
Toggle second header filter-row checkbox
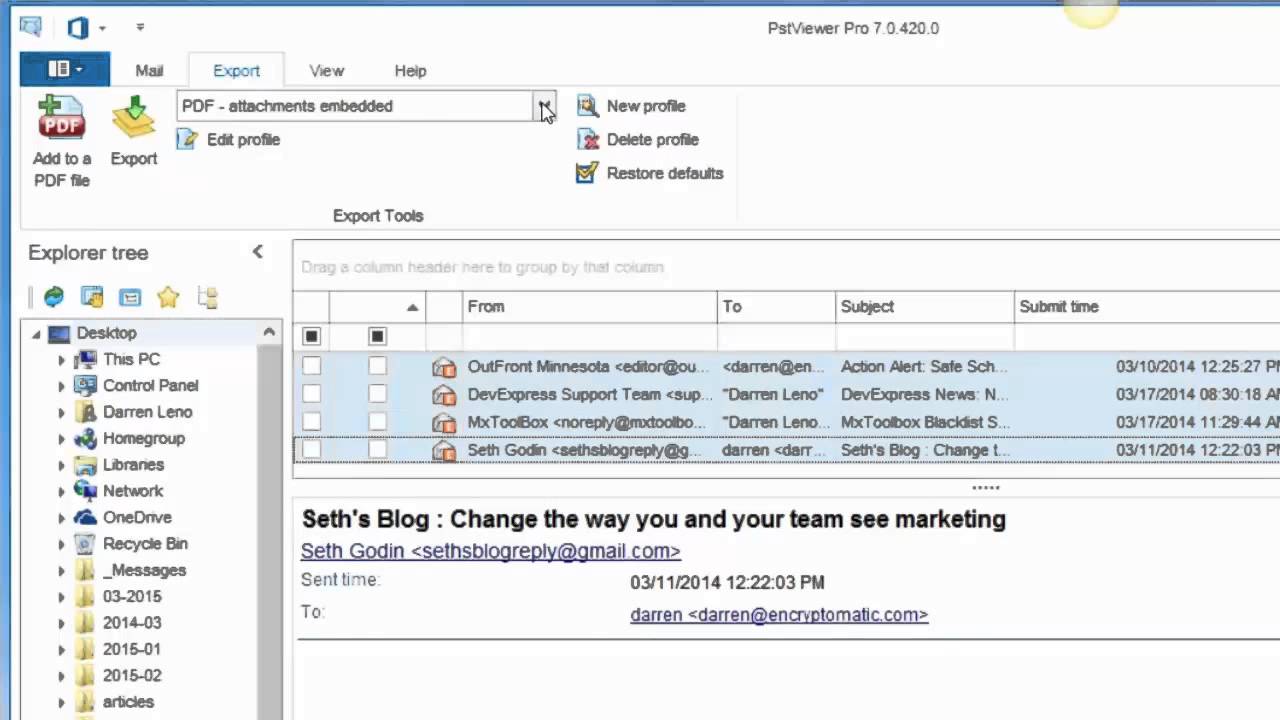click(x=377, y=336)
